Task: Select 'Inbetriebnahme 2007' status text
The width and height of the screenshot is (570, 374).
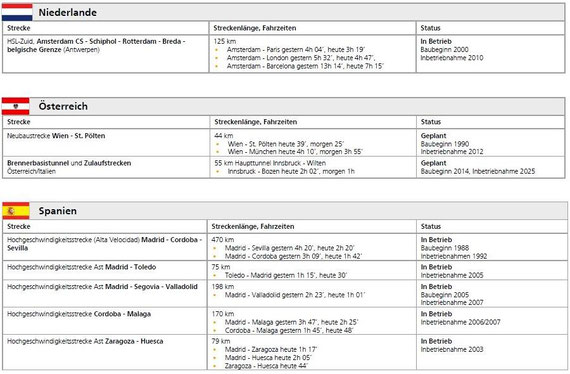Action: click(x=452, y=303)
